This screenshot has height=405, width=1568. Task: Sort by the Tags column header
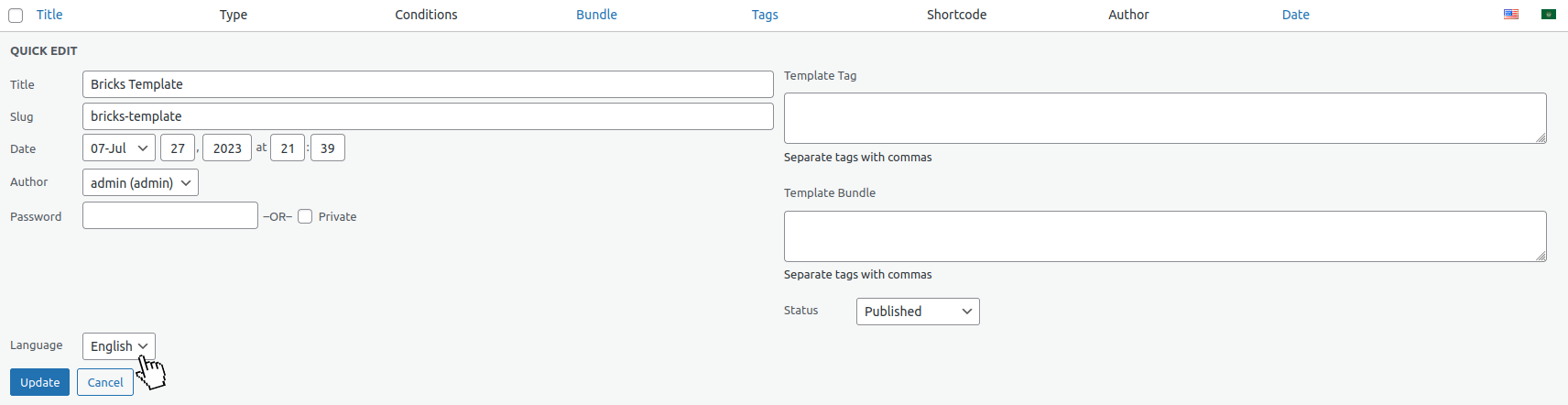(x=765, y=15)
